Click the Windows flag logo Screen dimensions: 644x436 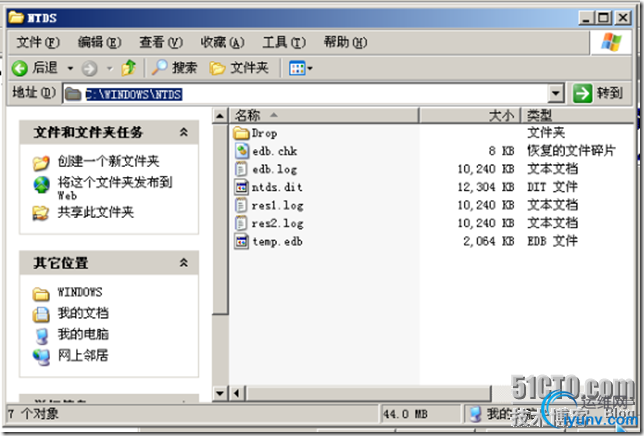(611, 42)
